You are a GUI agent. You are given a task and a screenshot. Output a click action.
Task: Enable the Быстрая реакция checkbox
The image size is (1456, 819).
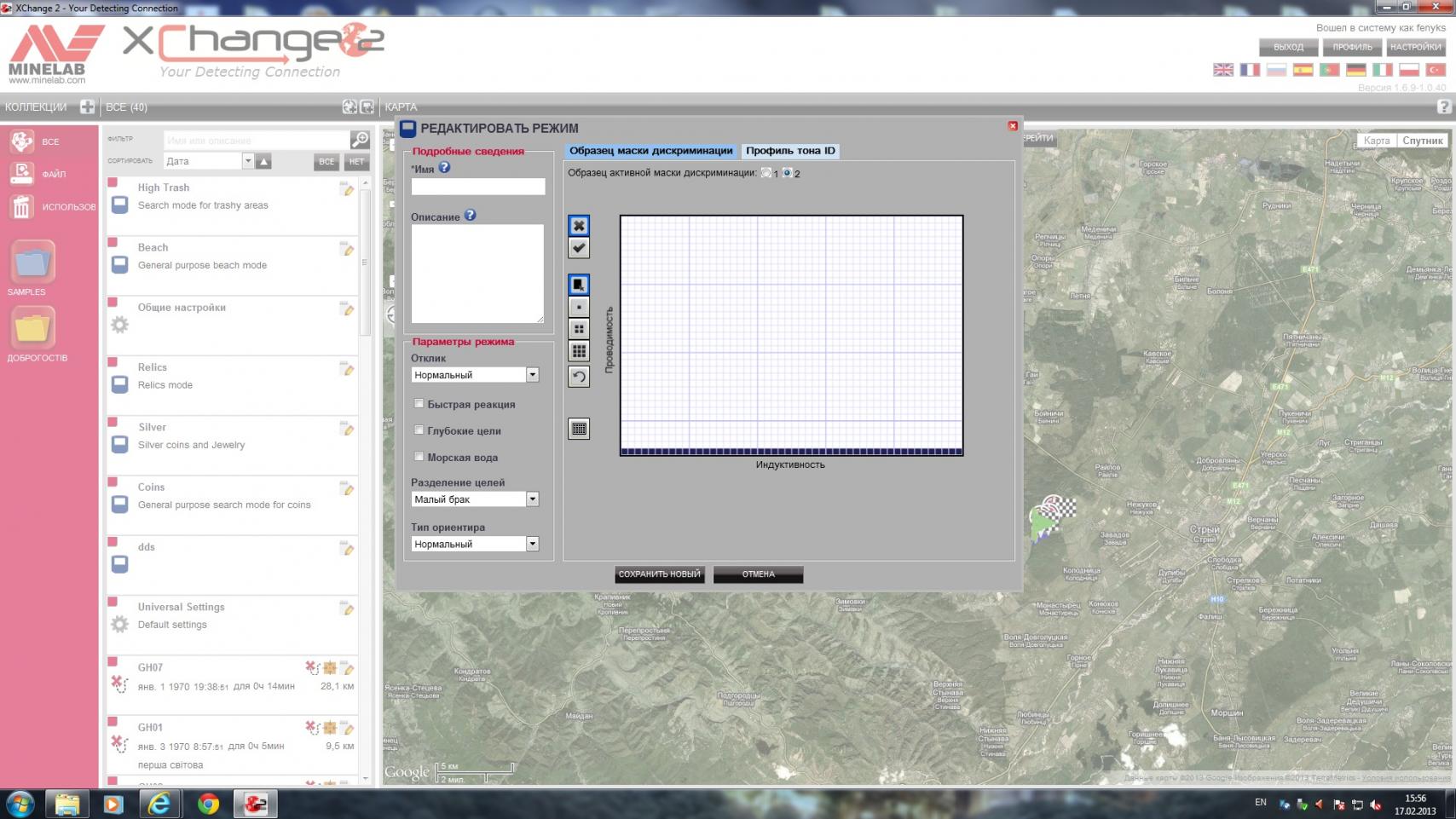[419, 404]
